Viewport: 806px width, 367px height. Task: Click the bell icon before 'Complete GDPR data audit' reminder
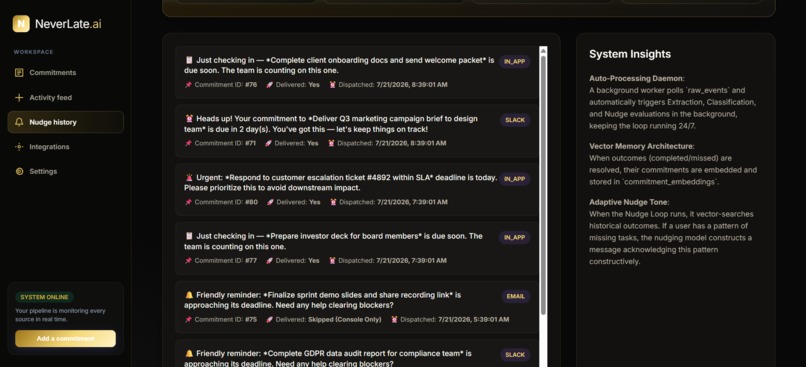[x=189, y=354]
